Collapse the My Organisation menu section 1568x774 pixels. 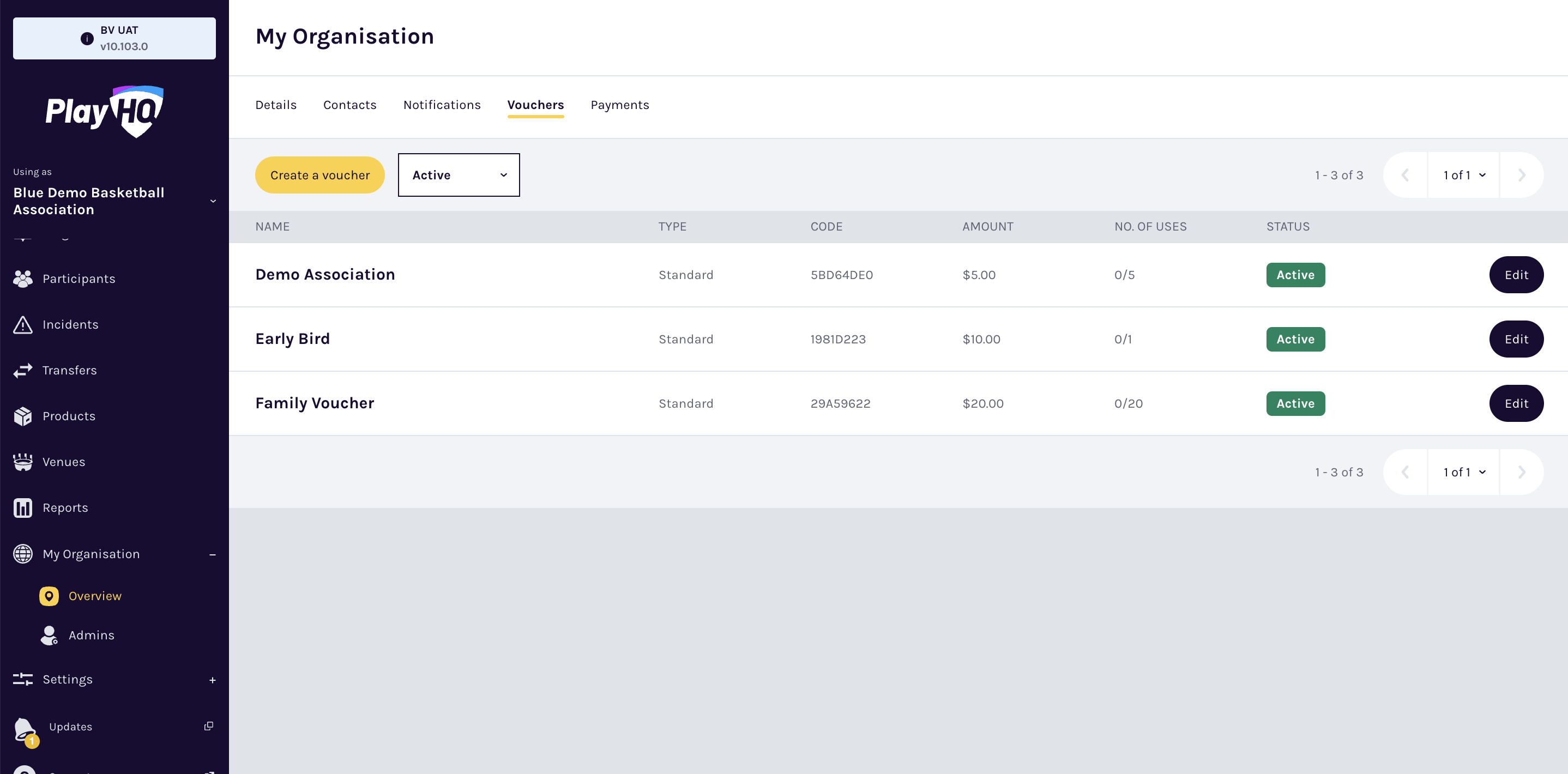point(213,554)
